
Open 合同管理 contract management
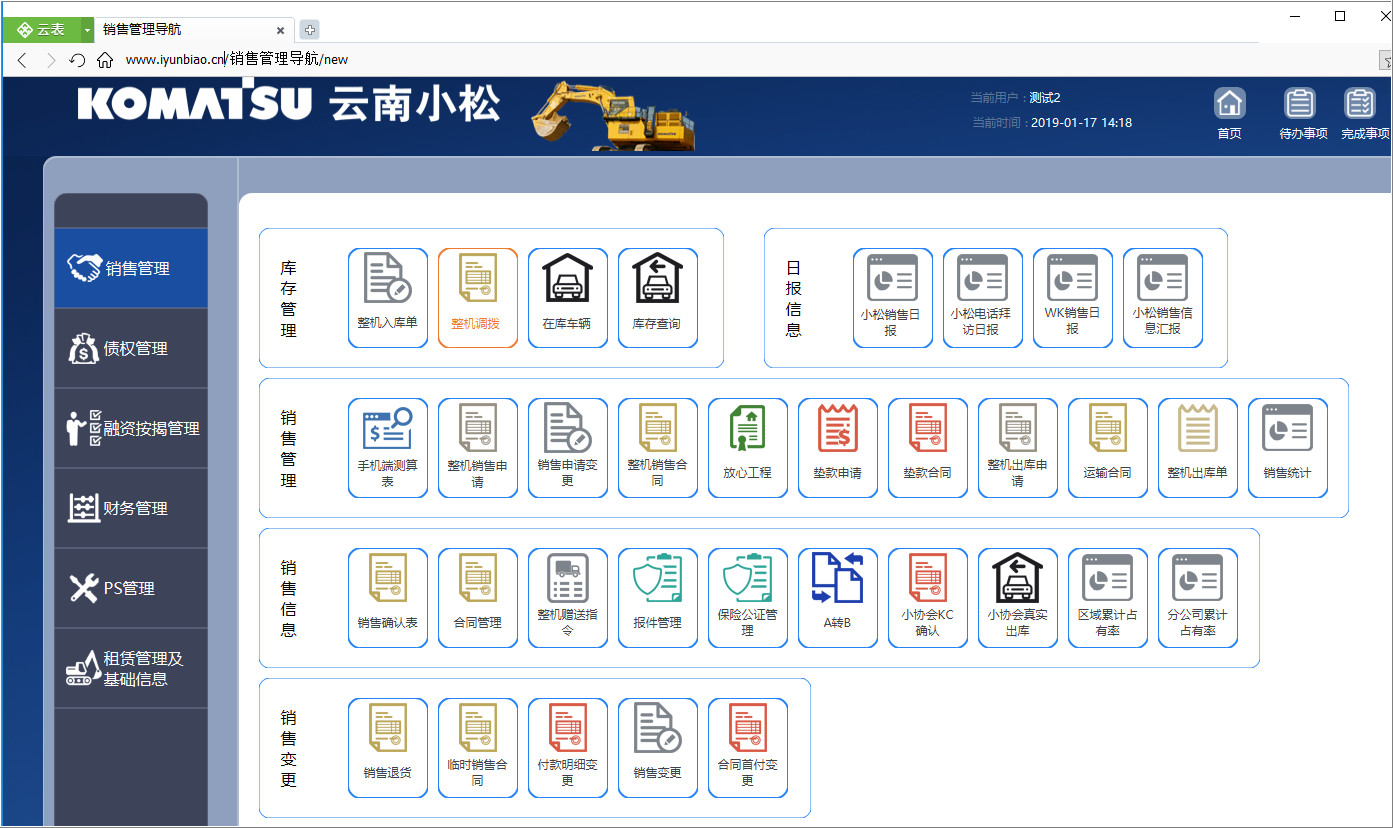478,598
